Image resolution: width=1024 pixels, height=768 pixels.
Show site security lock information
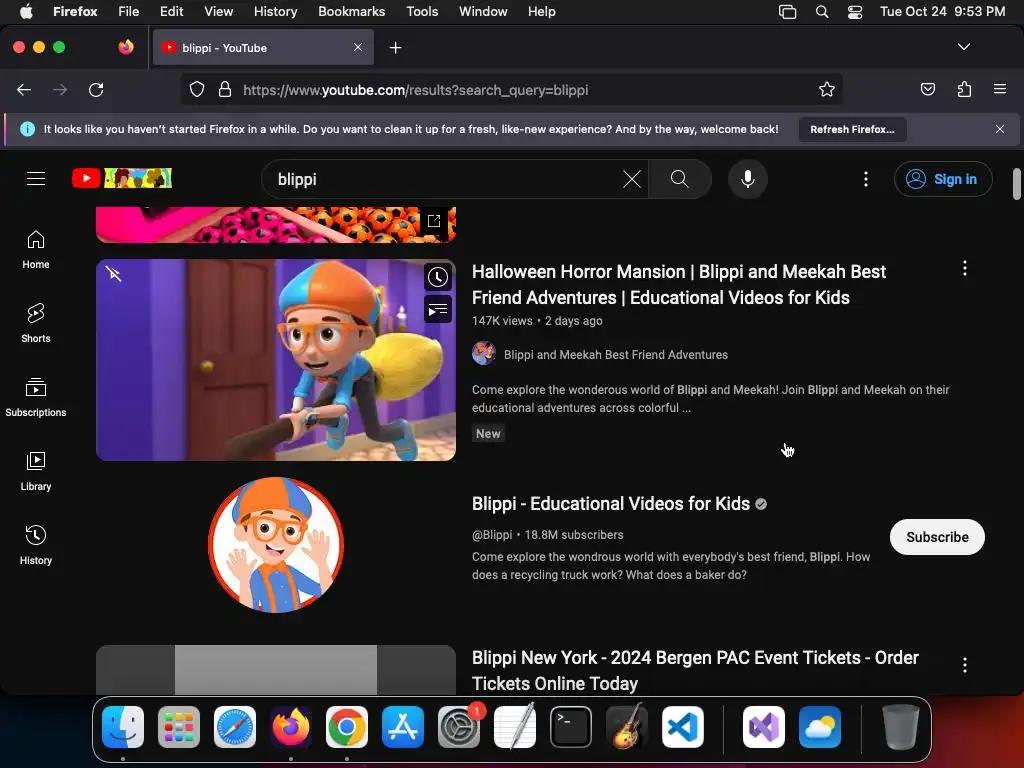coord(225,89)
